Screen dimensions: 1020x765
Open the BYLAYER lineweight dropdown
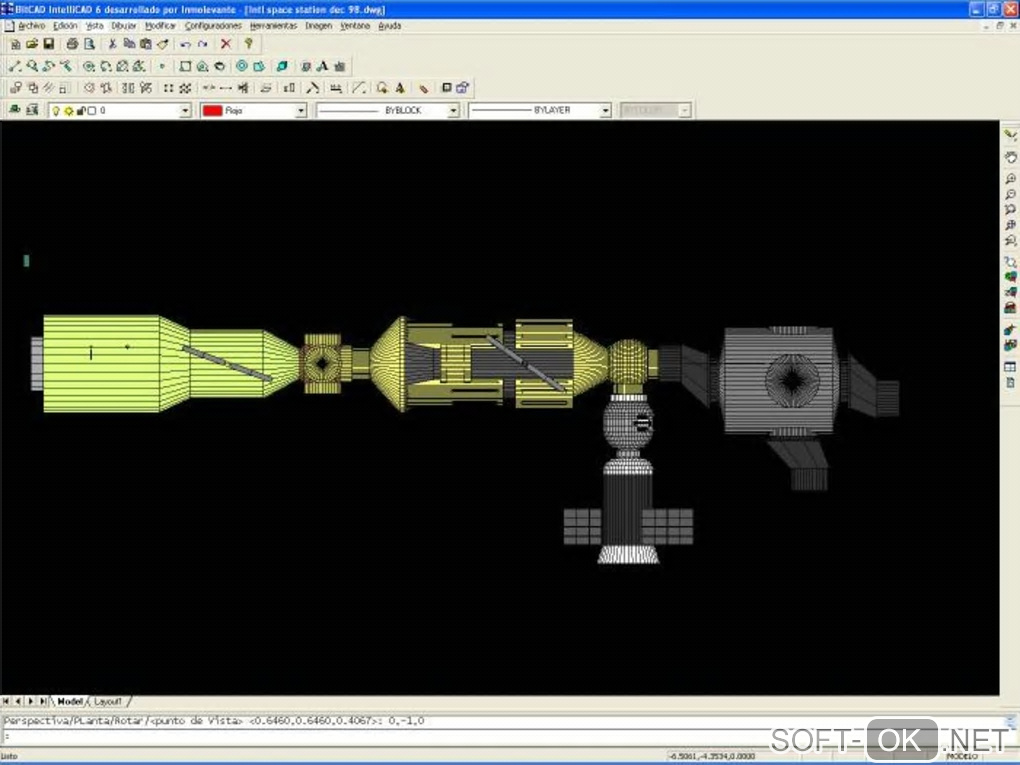pyautogui.click(x=605, y=111)
